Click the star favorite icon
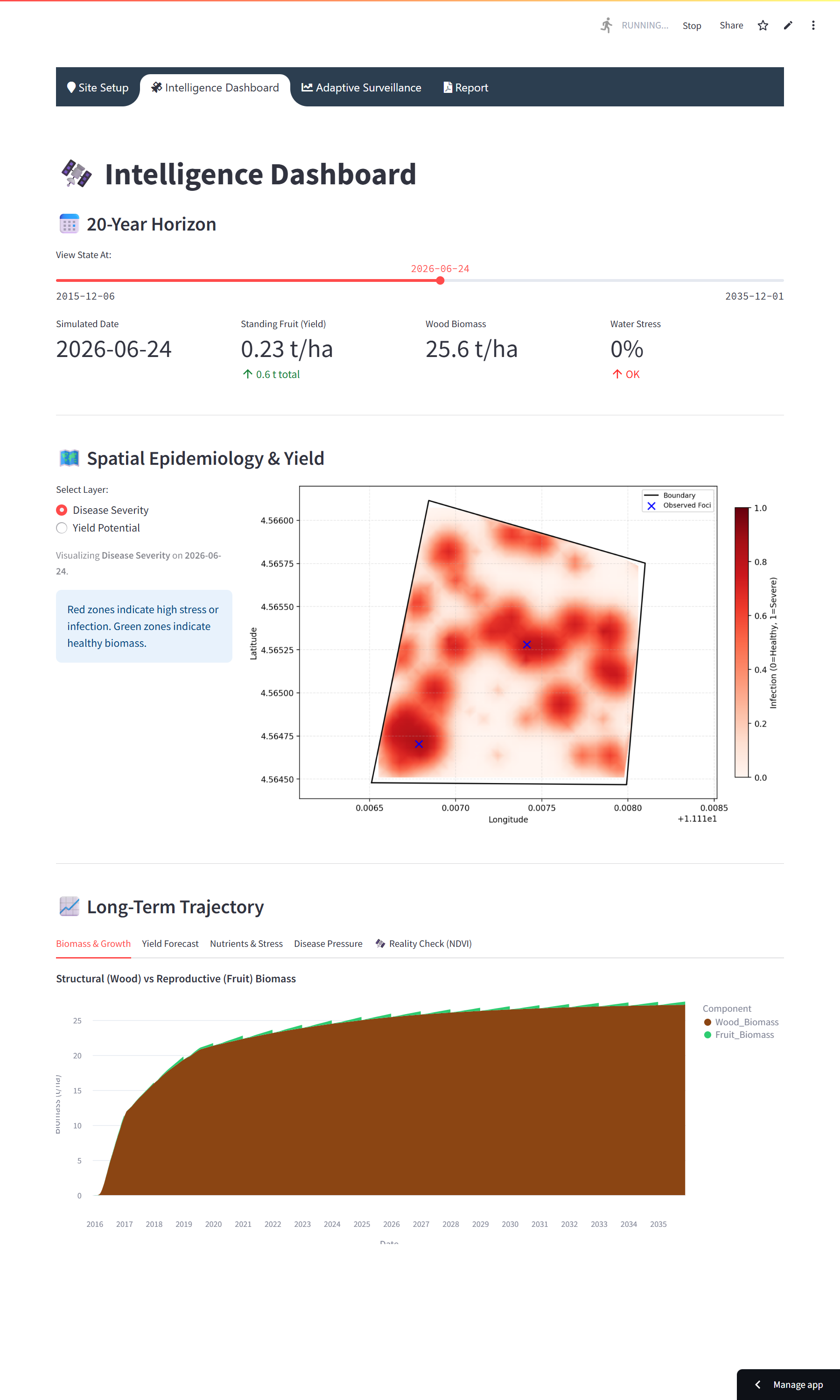The image size is (840, 1400). (763, 26)
